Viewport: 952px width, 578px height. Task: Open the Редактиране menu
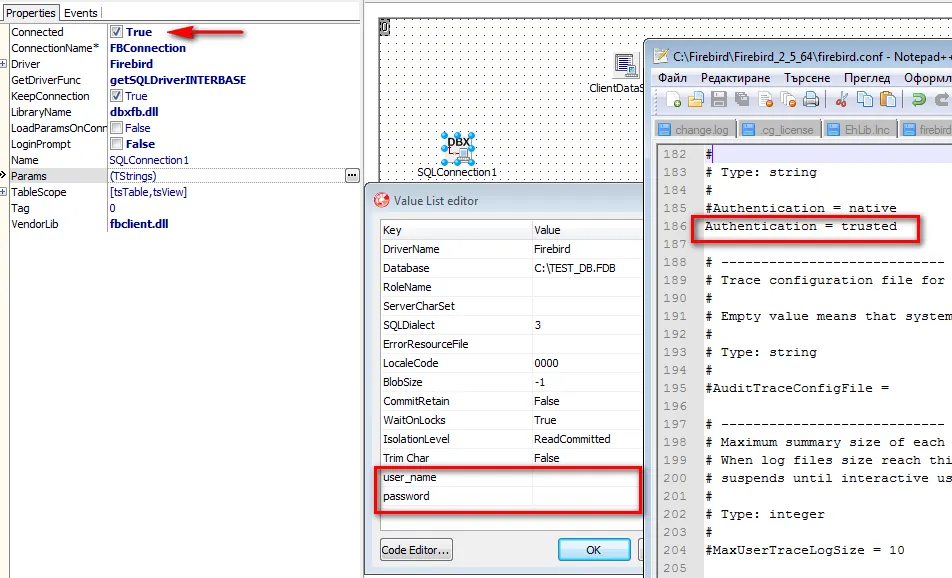[x=735, y=78]
